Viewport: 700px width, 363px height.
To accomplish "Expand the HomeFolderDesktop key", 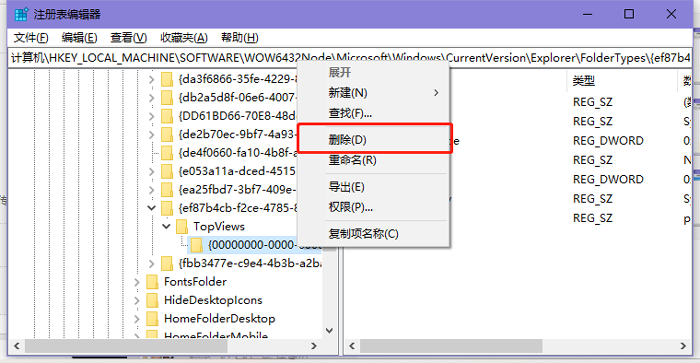I will point(137,319).
